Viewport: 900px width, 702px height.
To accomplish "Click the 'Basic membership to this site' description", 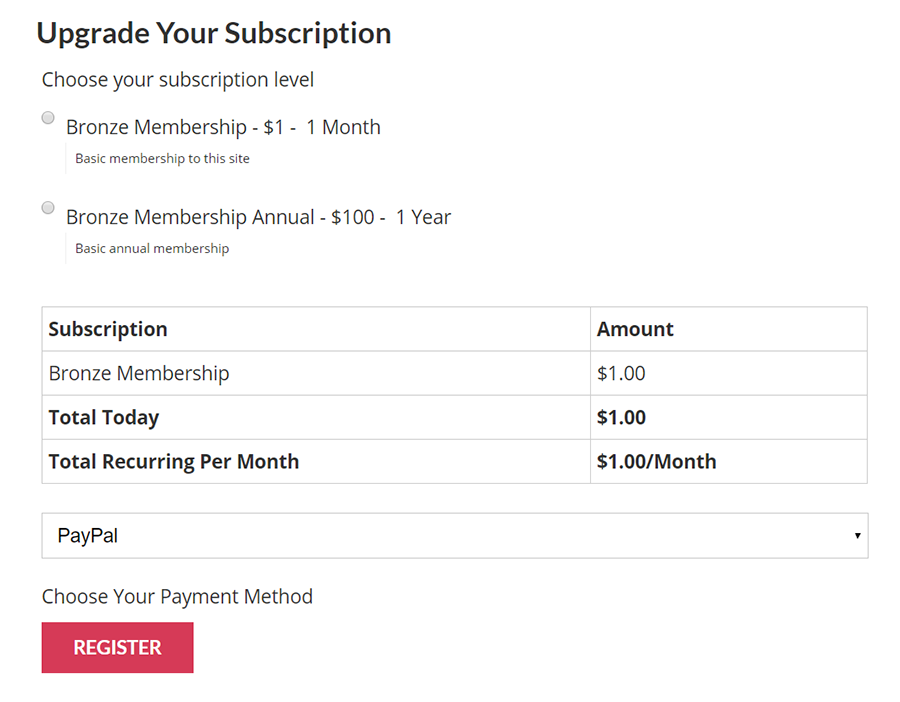I will (162, 158).
